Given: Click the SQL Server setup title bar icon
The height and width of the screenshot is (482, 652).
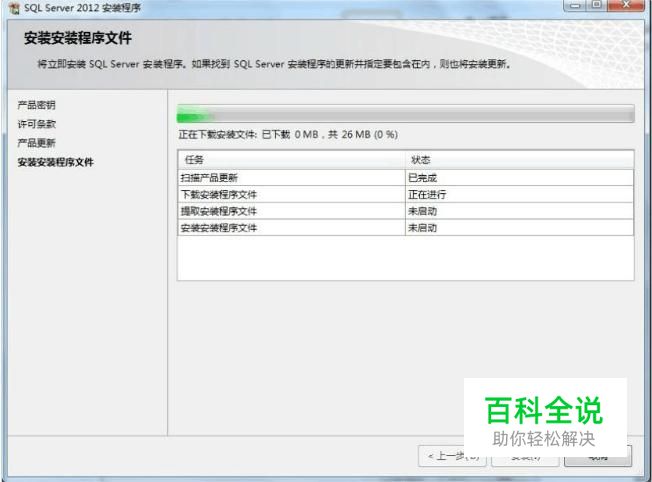Looking at the screenshot, I should click(14, 8).
